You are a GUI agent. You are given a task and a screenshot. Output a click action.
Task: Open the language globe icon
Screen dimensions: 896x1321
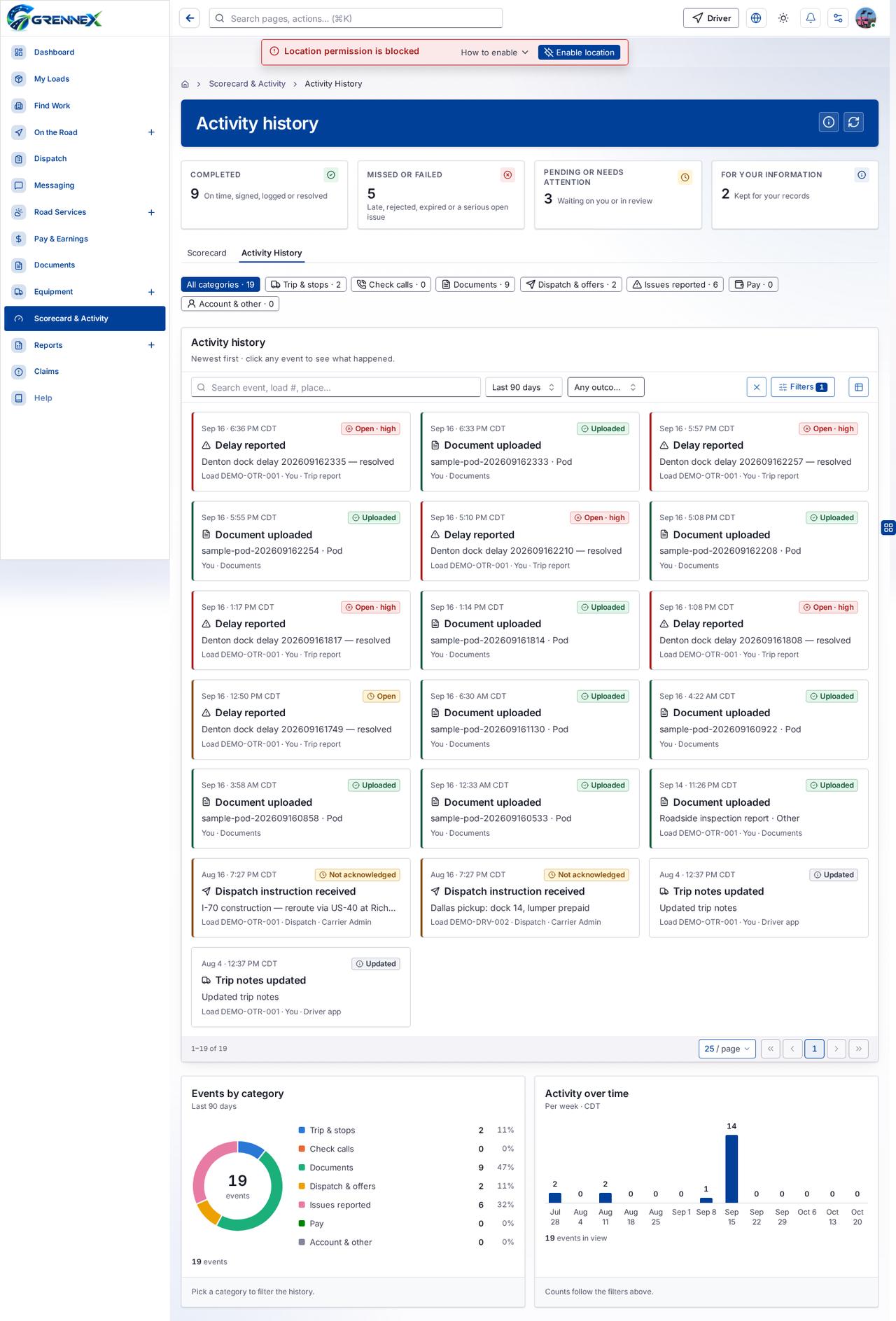tap(756, 18)
